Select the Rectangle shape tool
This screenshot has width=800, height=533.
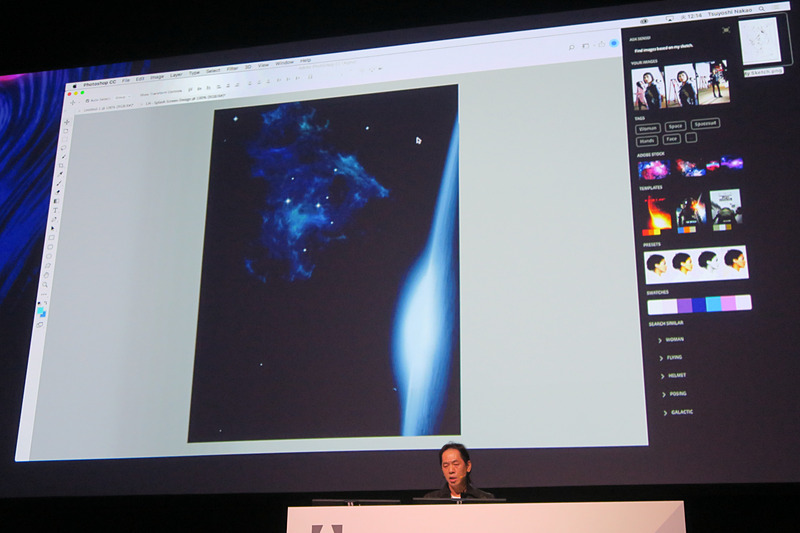click(52, 237)
